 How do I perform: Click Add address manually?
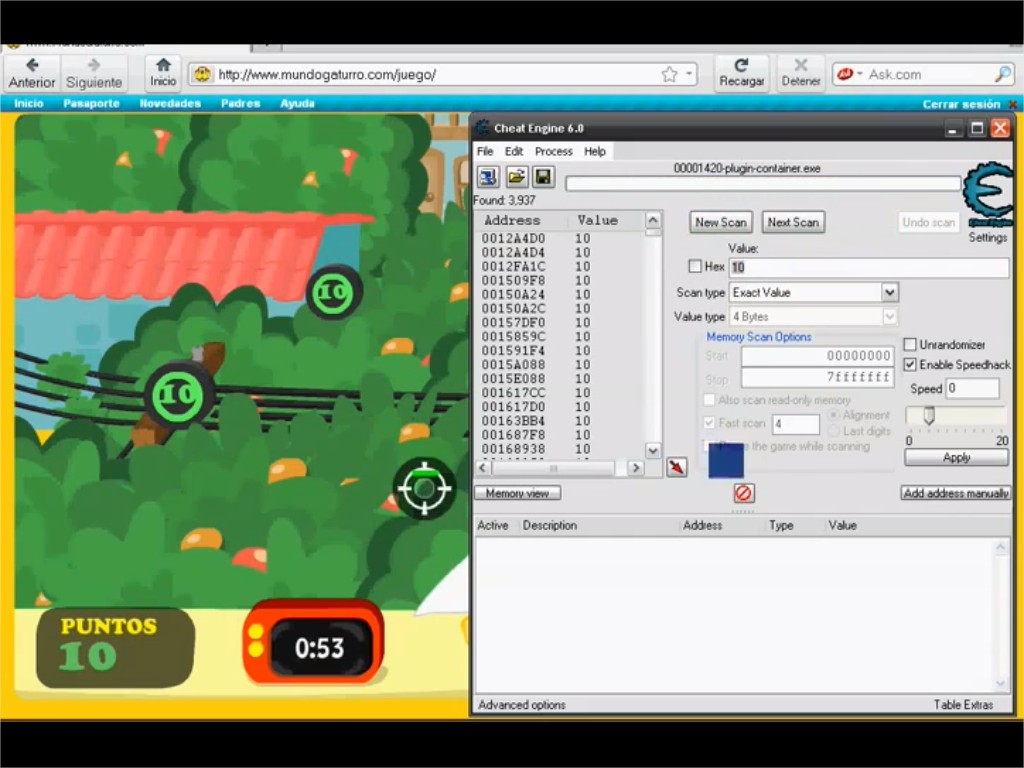coord(956,493)
